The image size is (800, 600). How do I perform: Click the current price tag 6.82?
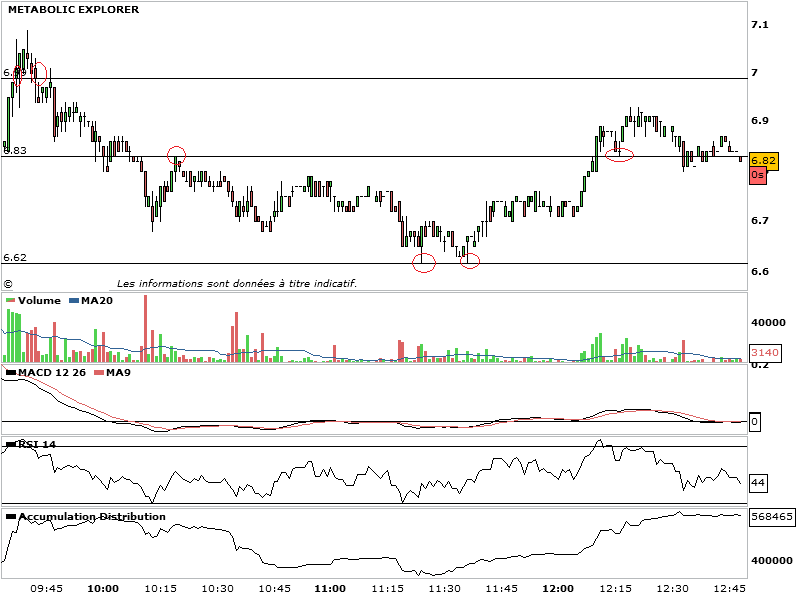[763, 161]
